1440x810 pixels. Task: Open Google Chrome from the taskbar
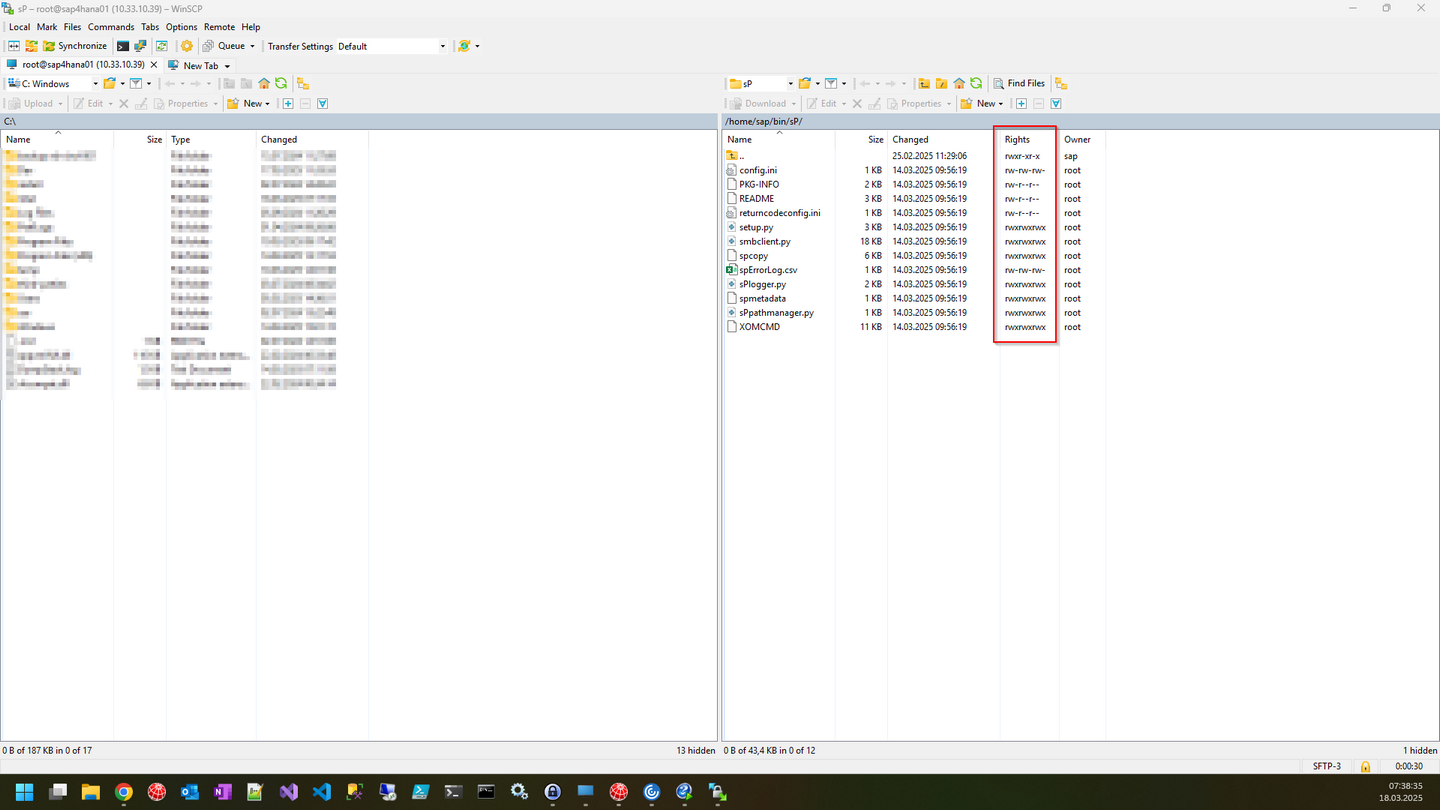(x=123, y=792)
